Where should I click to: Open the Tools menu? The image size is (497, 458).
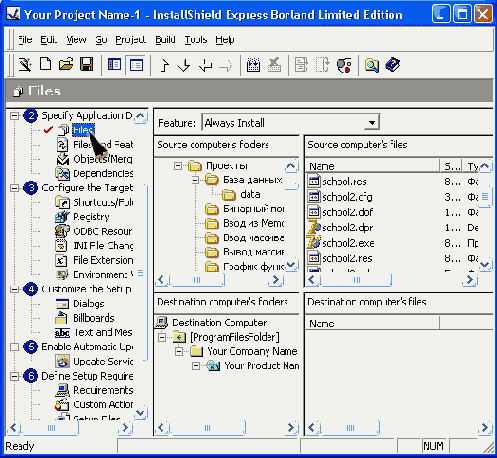pyautogui.click(x=196, y=40)
